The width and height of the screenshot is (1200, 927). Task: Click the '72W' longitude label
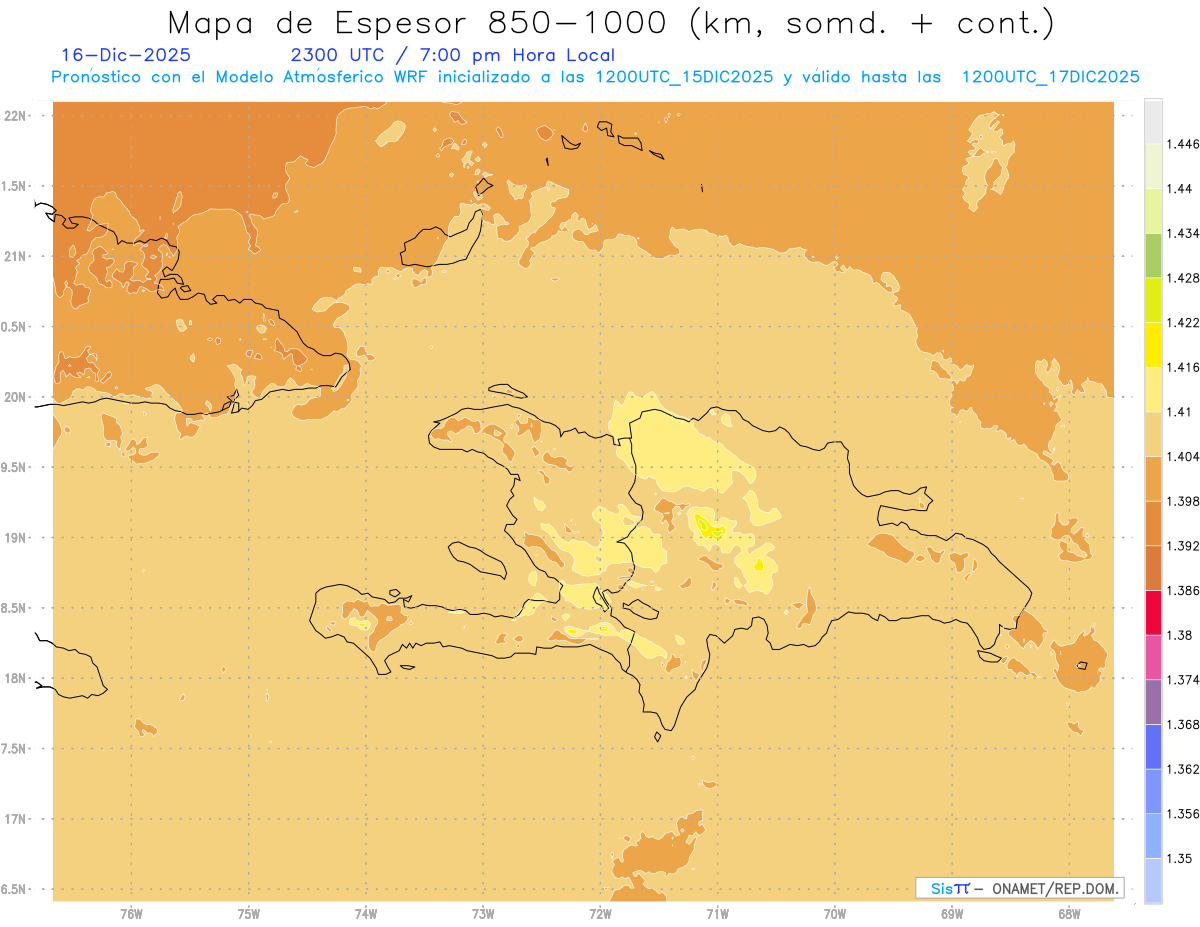tap(600, 914)
